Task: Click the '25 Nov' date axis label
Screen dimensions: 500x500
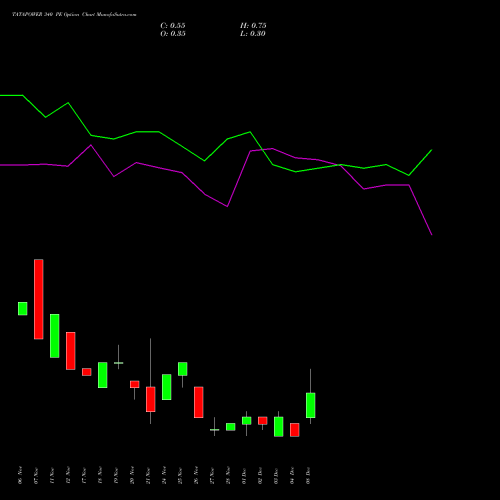Action: click(180, 475)
